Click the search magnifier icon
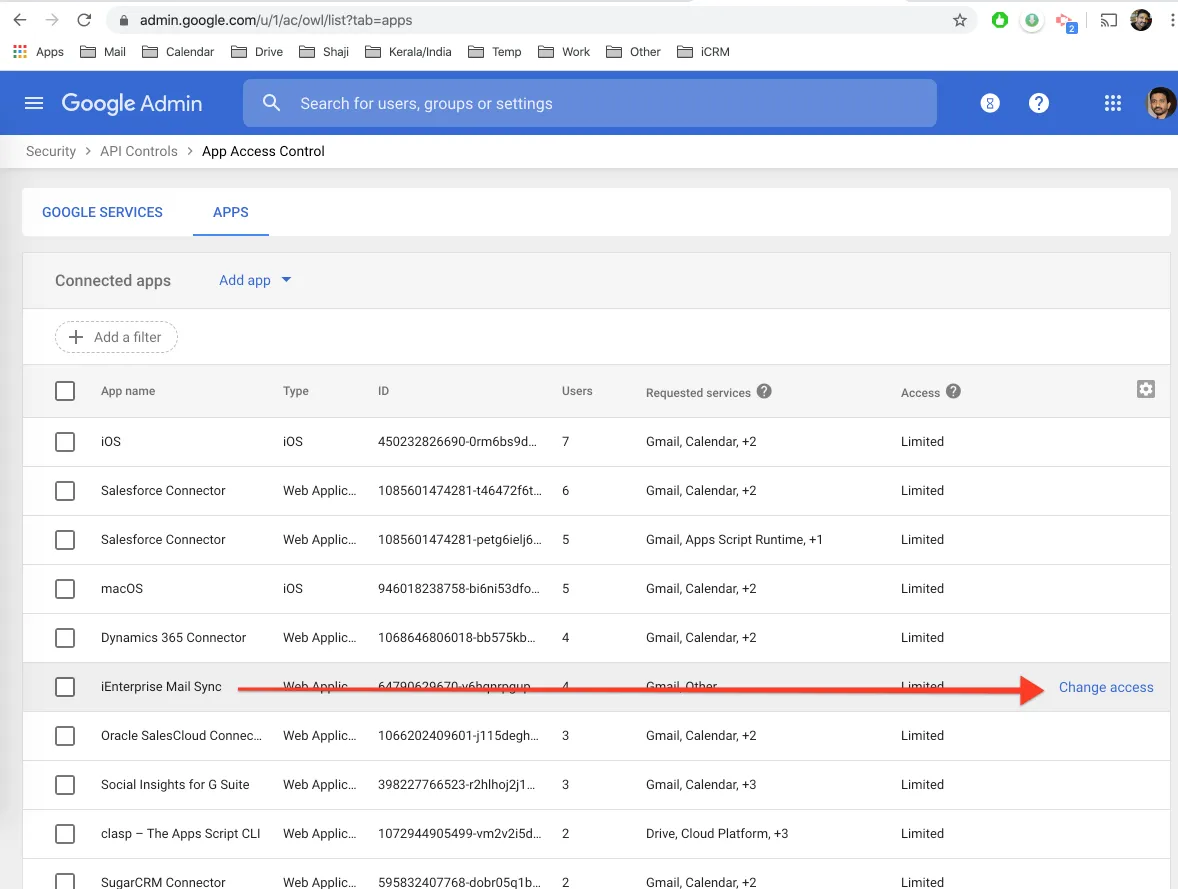The width and height of the screenshot is (1178, 889). pos(271,103)
